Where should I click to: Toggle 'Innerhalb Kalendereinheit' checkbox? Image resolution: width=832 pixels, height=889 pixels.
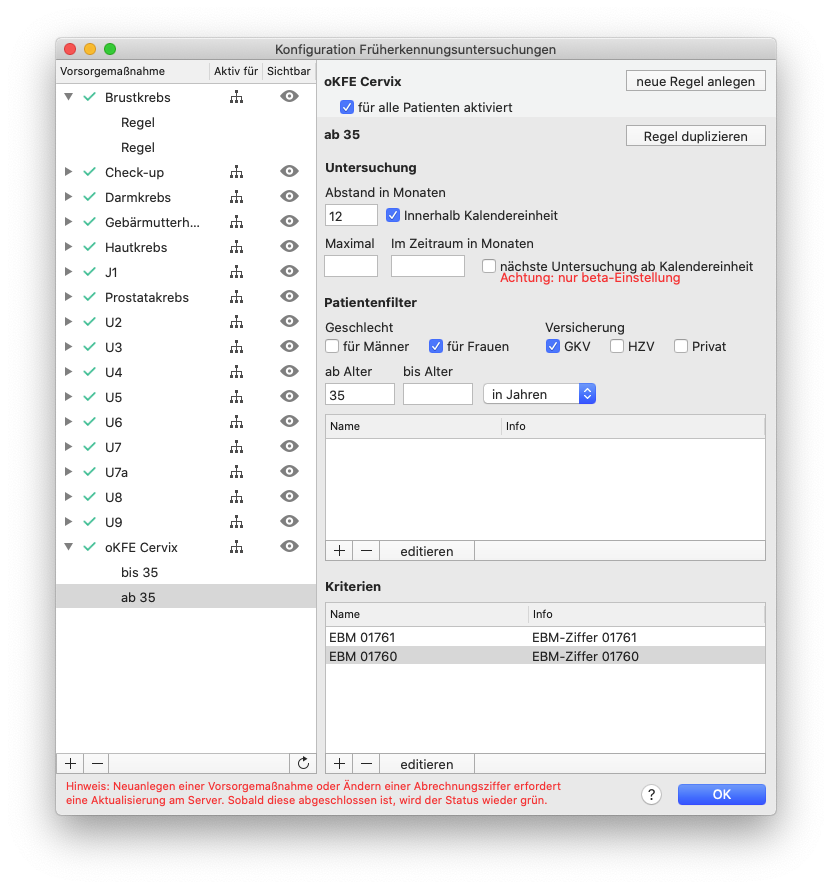click(392, 215)
